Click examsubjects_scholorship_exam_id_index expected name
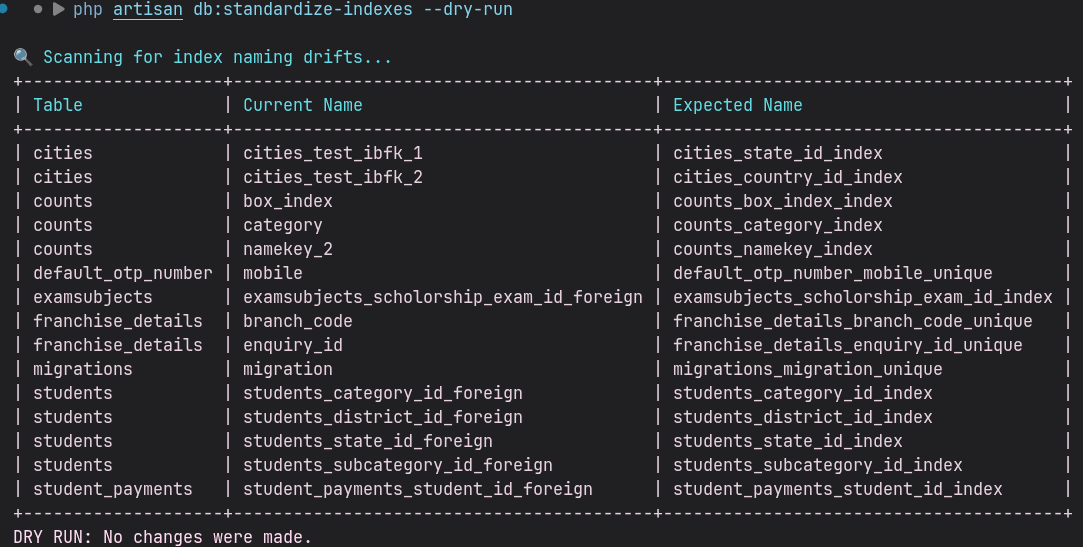Screen dimensions: 1083x547 863,298
